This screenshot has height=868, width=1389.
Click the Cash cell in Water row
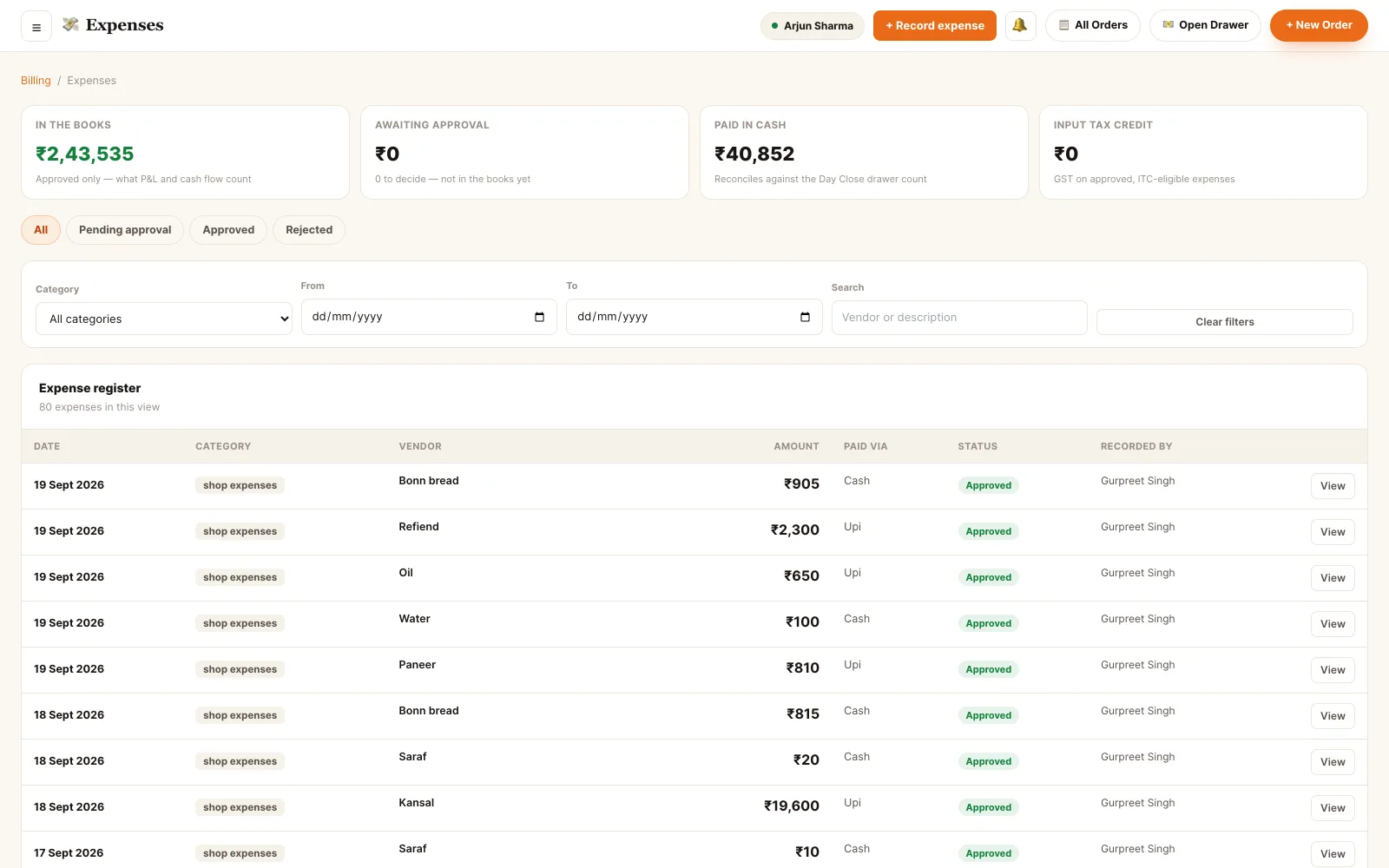pos(857,619)
